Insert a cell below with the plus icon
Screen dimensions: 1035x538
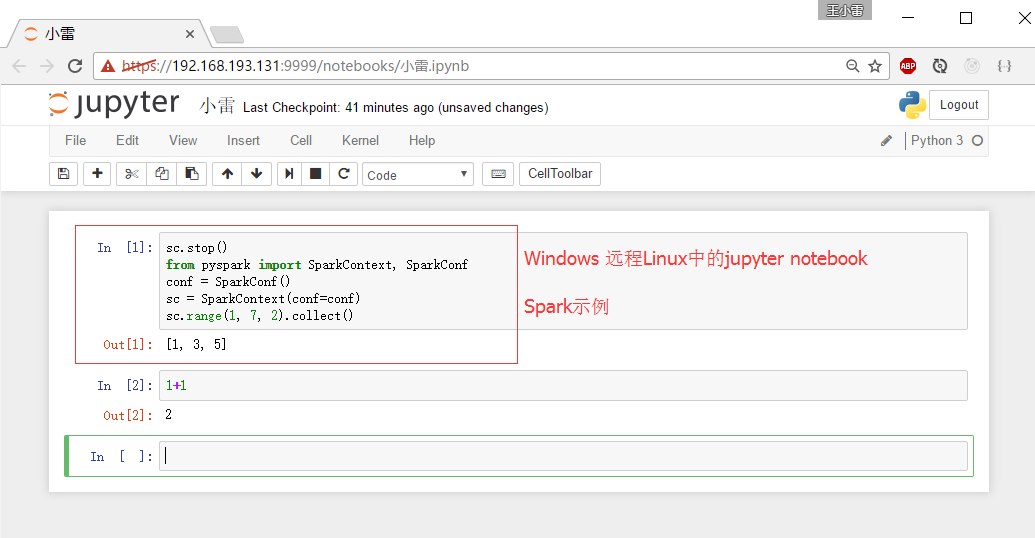coord(97,174)
